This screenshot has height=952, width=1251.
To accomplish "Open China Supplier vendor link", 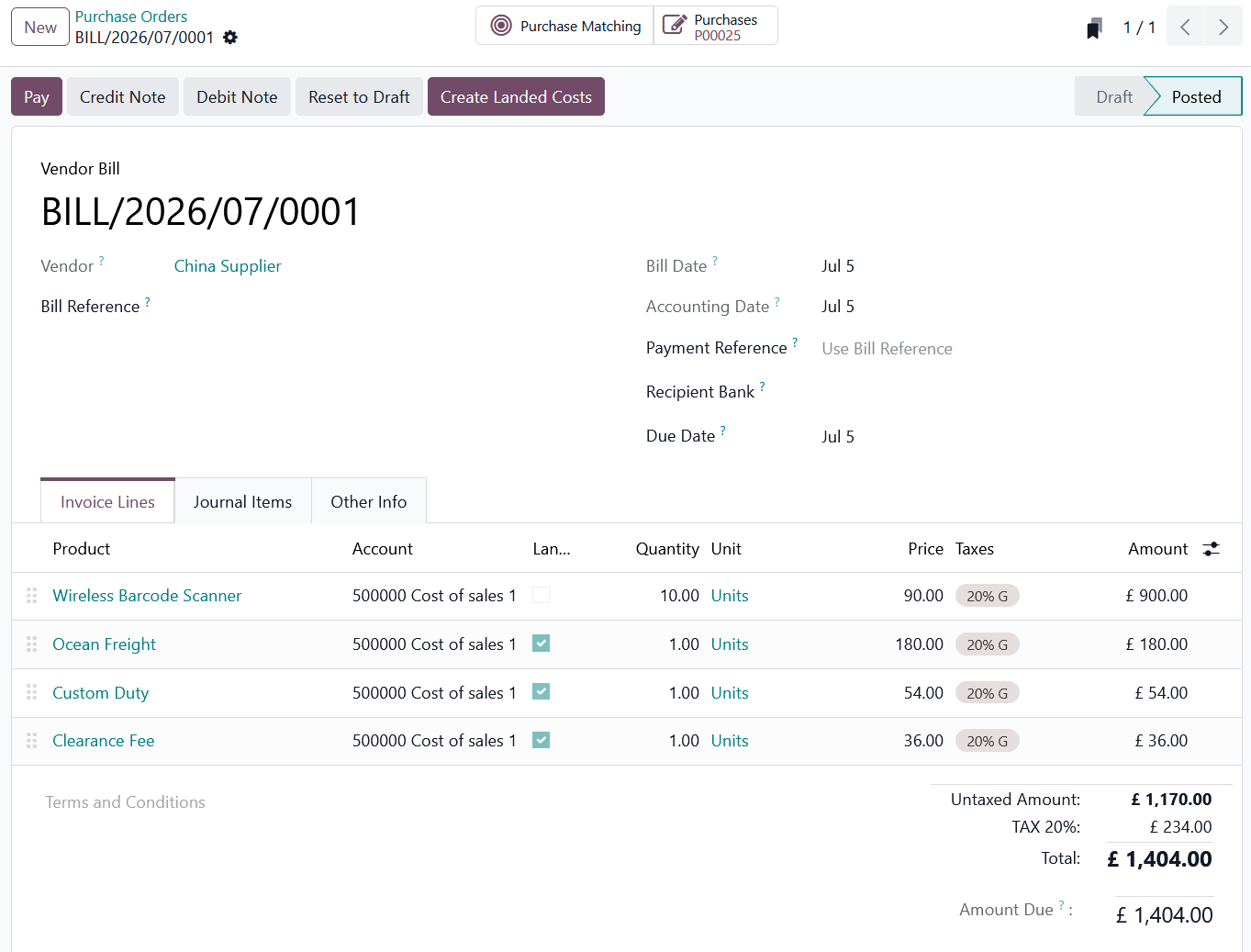I will [x=228, y=266].
